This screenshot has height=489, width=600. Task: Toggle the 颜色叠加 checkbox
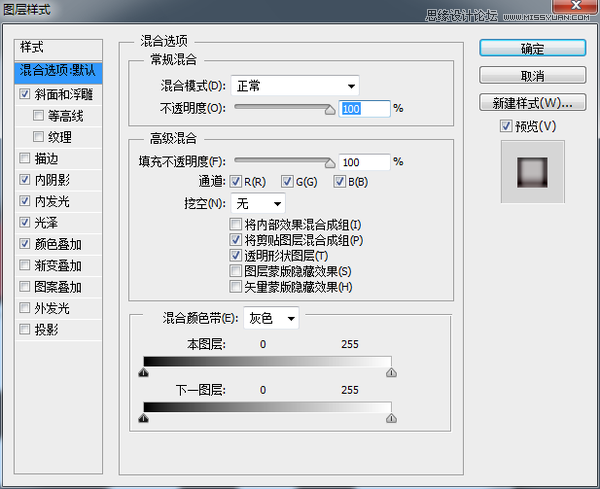[x=25, y=243]
